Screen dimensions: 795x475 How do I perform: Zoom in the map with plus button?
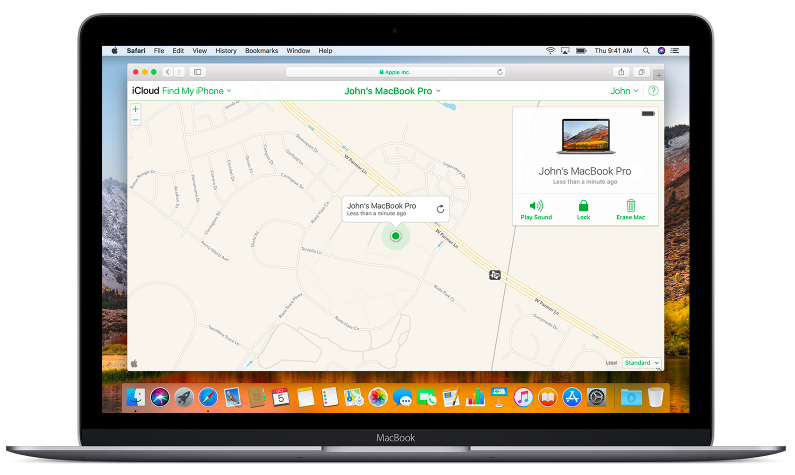pyautogui.click(x=135, y=109)
